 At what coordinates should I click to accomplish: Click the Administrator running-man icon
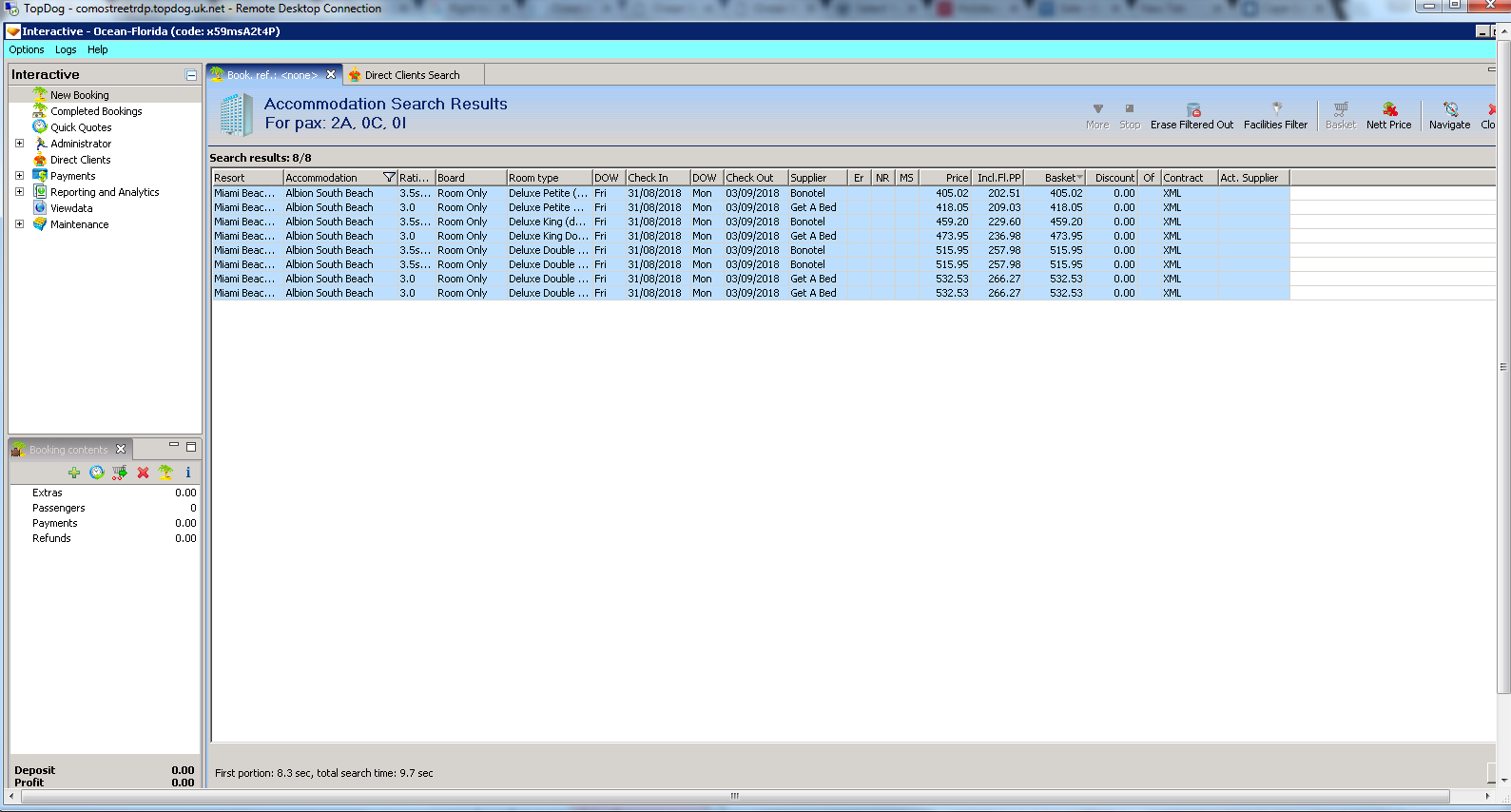click(40, 143)
